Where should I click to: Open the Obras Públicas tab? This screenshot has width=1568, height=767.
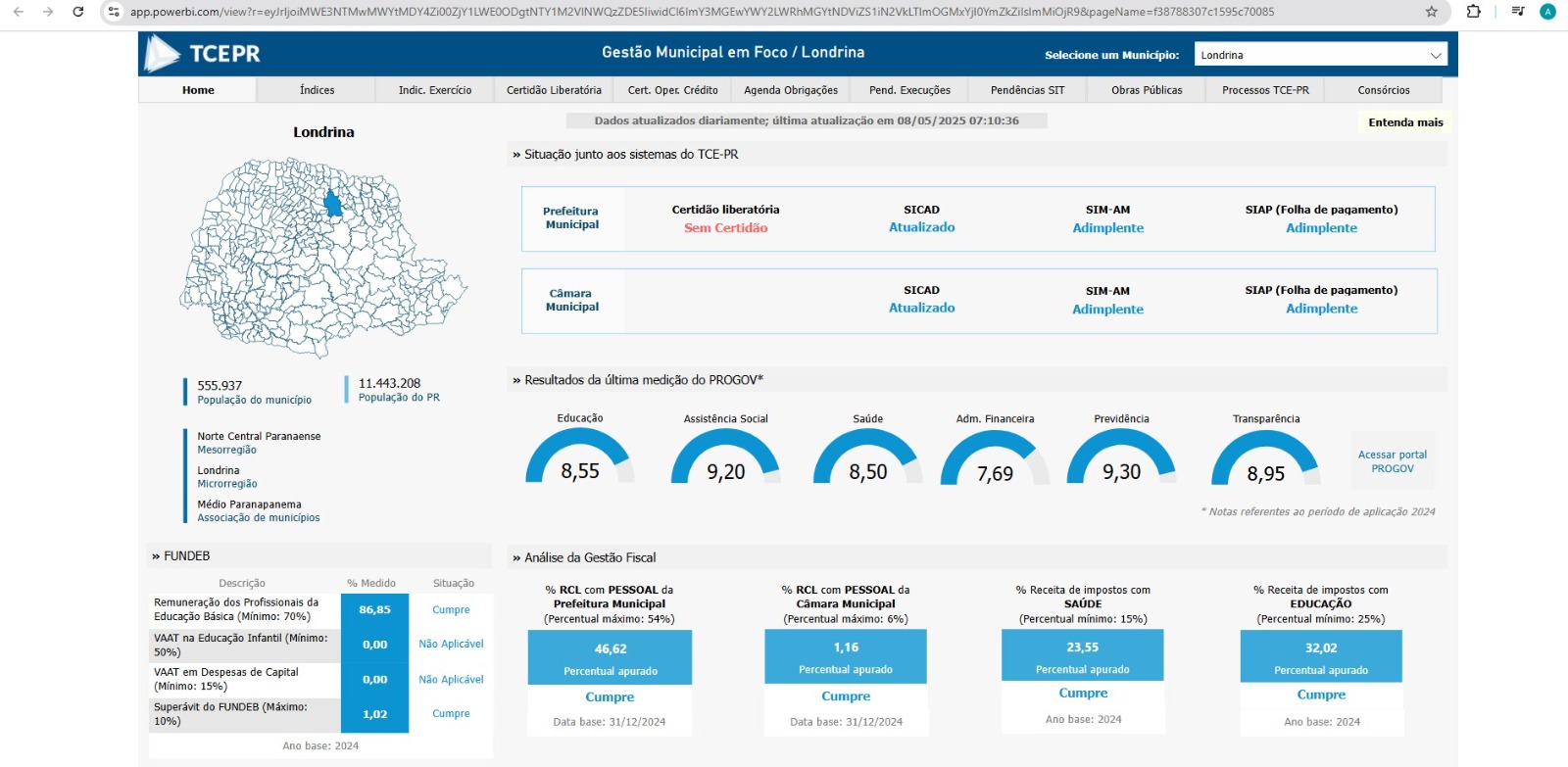(1147, 90)
